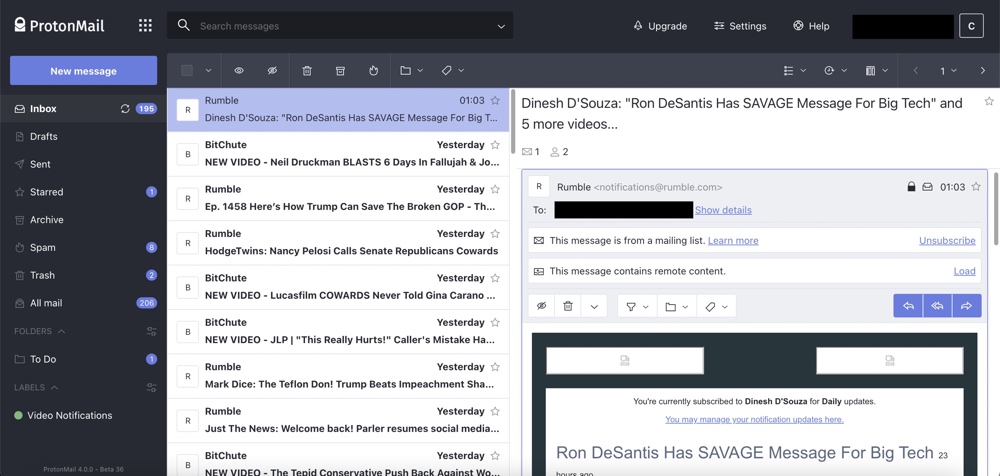The image size is (1000, 476).
Task: Archive selected messages using toolbar archive icon
Action: click(x=341, y=71)
